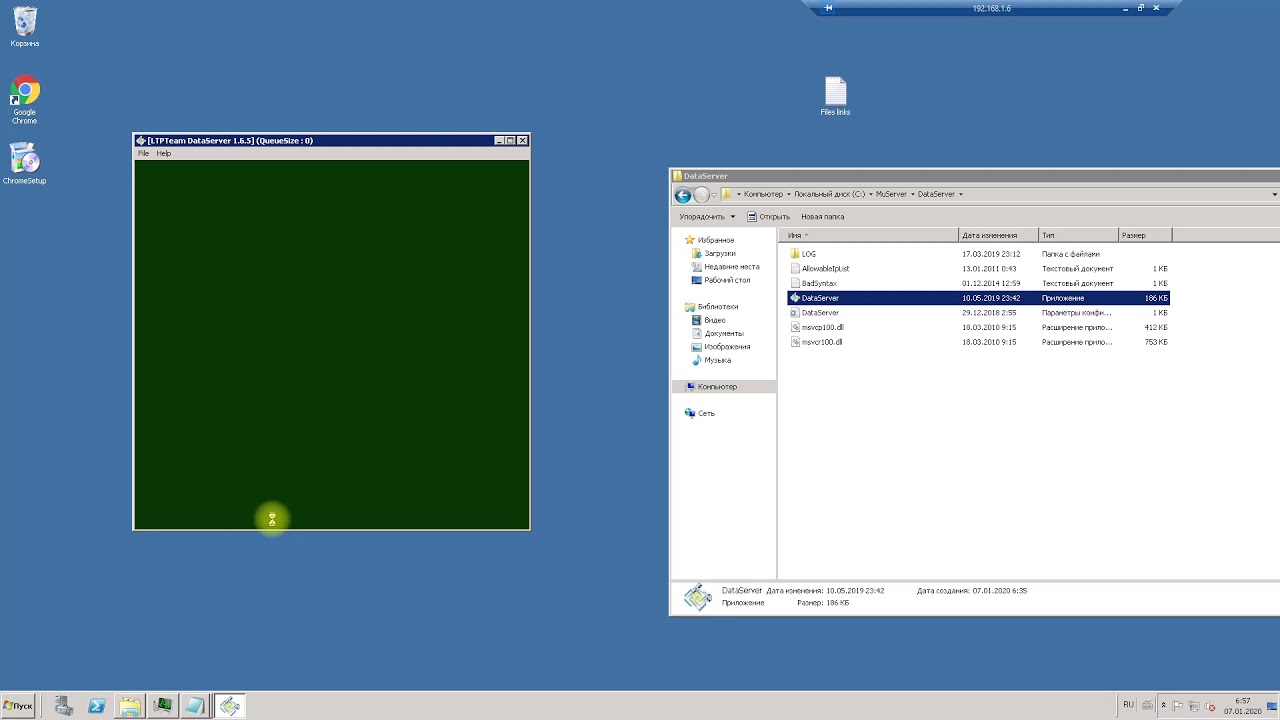
Task: Switch to the DataServer taskbar button
Action: [229, 706]
